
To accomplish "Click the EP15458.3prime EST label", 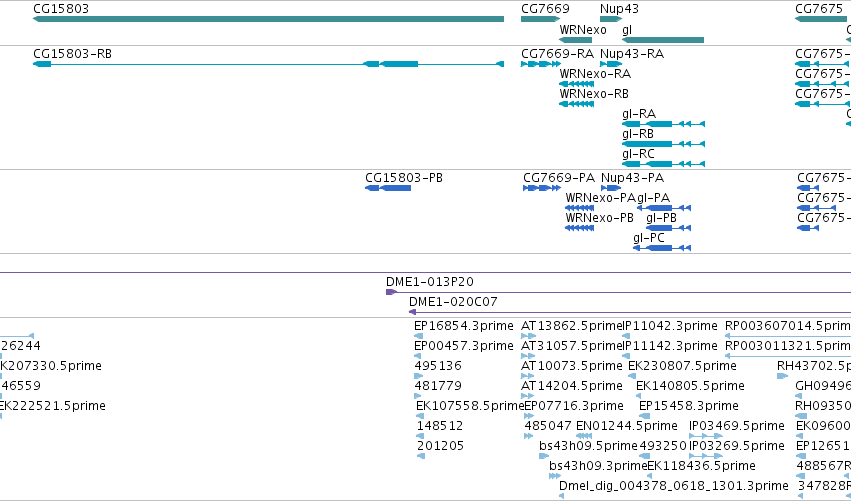I will [x=689, y=406].
